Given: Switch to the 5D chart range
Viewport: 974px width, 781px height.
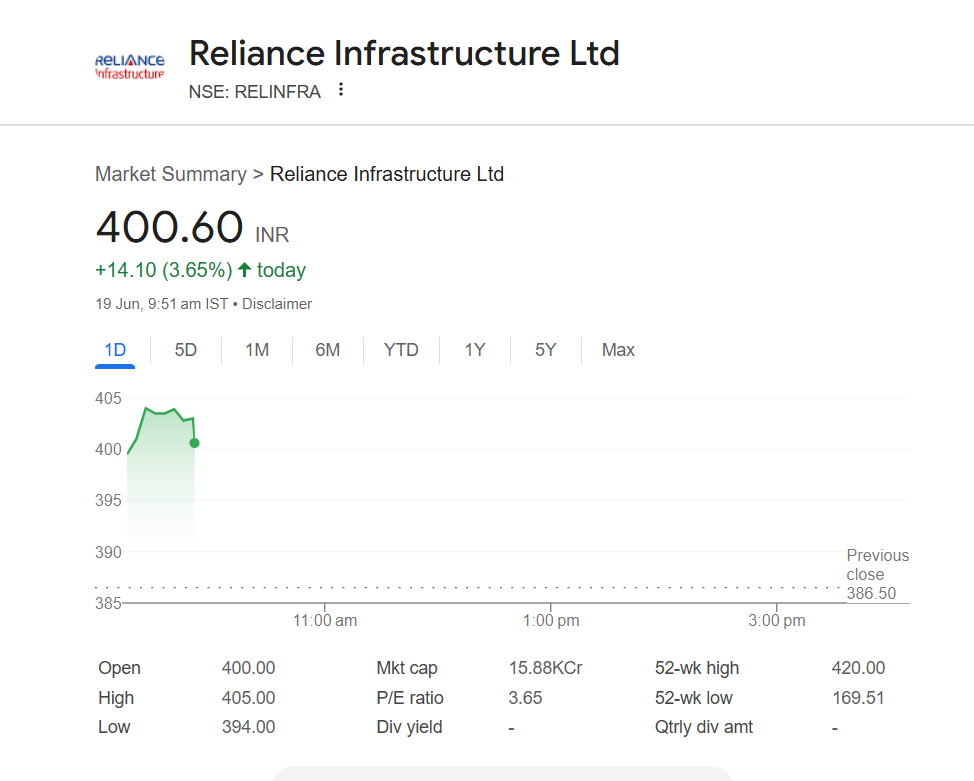Looking at the screenshot, I should [186, 350].
